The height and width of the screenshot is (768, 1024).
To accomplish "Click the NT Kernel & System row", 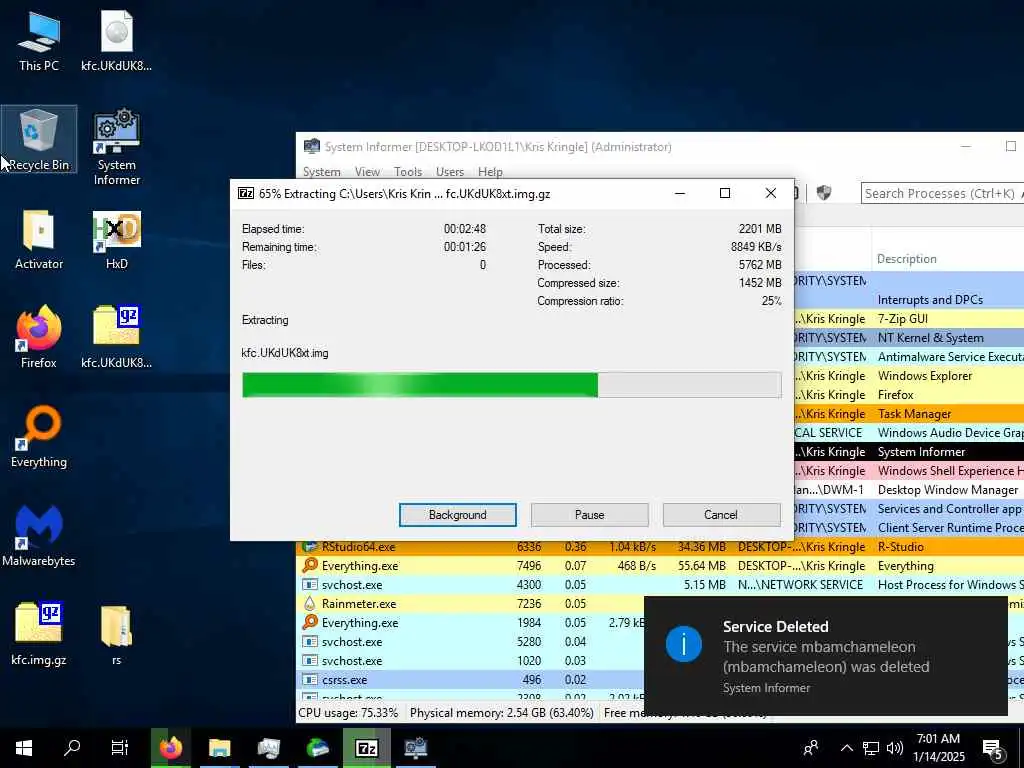I will (908, 338).
